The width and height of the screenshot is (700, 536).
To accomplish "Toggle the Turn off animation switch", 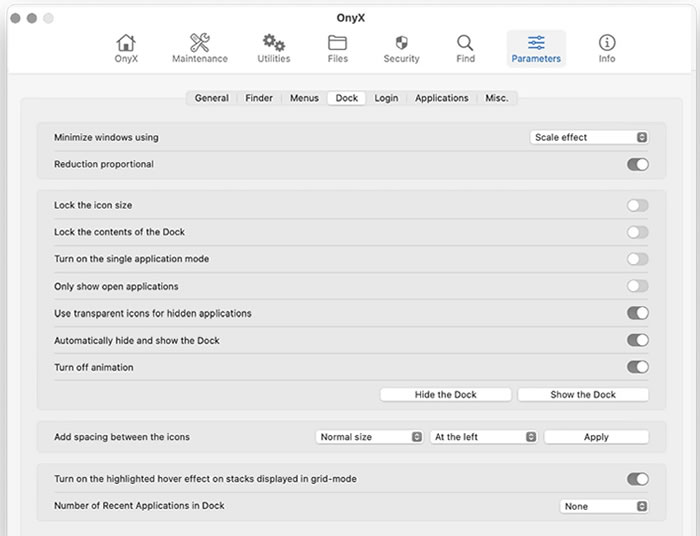I will pos(638,367).
